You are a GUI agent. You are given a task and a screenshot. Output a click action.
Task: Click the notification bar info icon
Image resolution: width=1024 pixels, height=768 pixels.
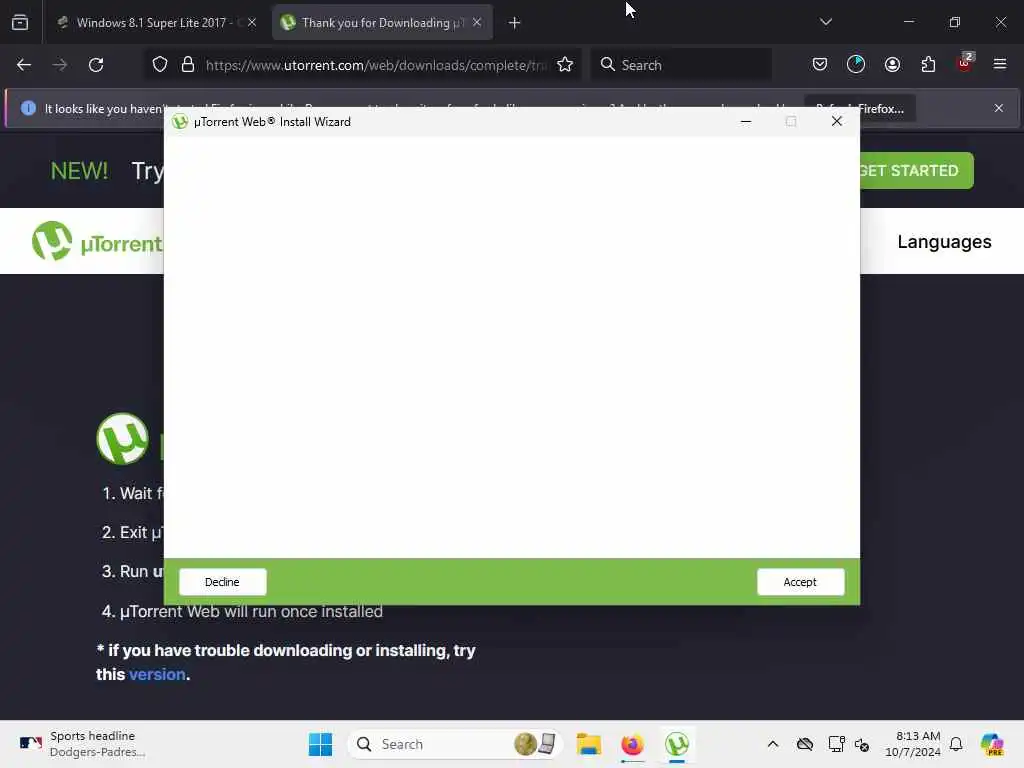coord(28,108)
